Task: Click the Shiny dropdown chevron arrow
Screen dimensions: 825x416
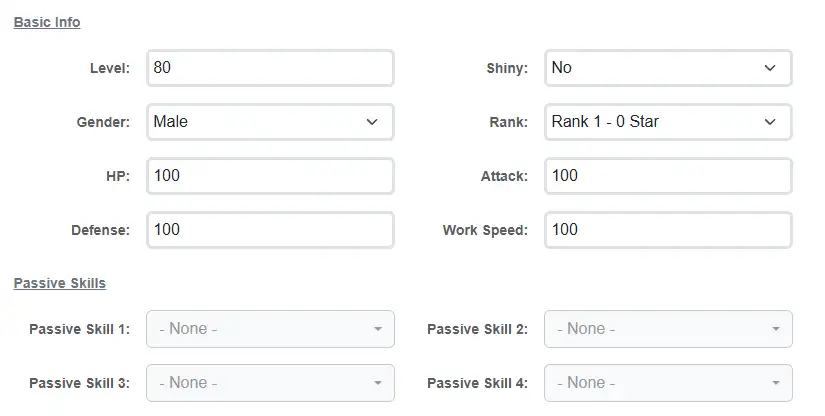Action: [770, 68]
